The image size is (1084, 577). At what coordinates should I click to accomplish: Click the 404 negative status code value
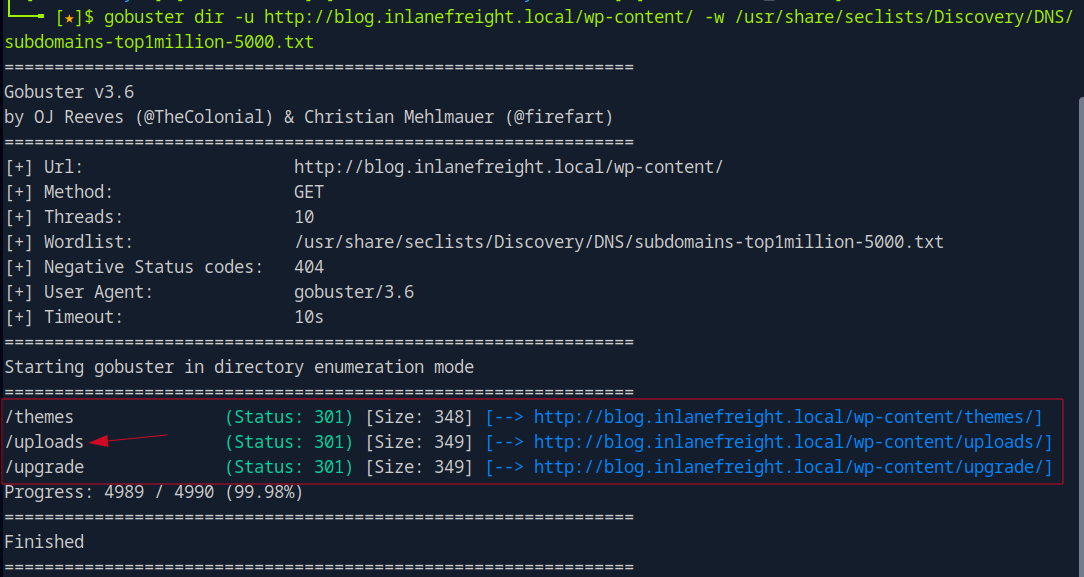[x=309, y=267]
